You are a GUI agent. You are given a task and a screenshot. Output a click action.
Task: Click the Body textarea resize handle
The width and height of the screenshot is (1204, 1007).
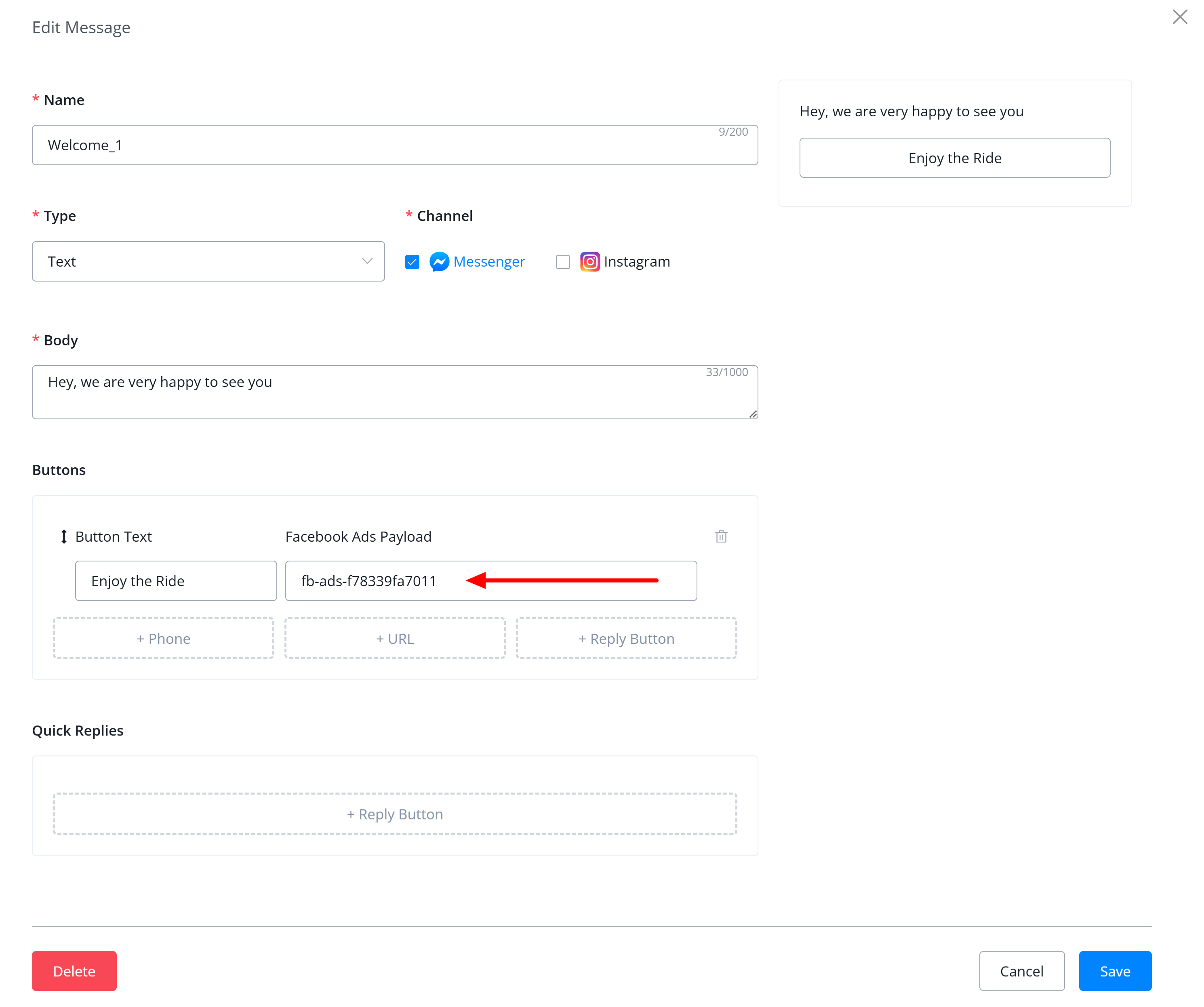click(753, 414)
